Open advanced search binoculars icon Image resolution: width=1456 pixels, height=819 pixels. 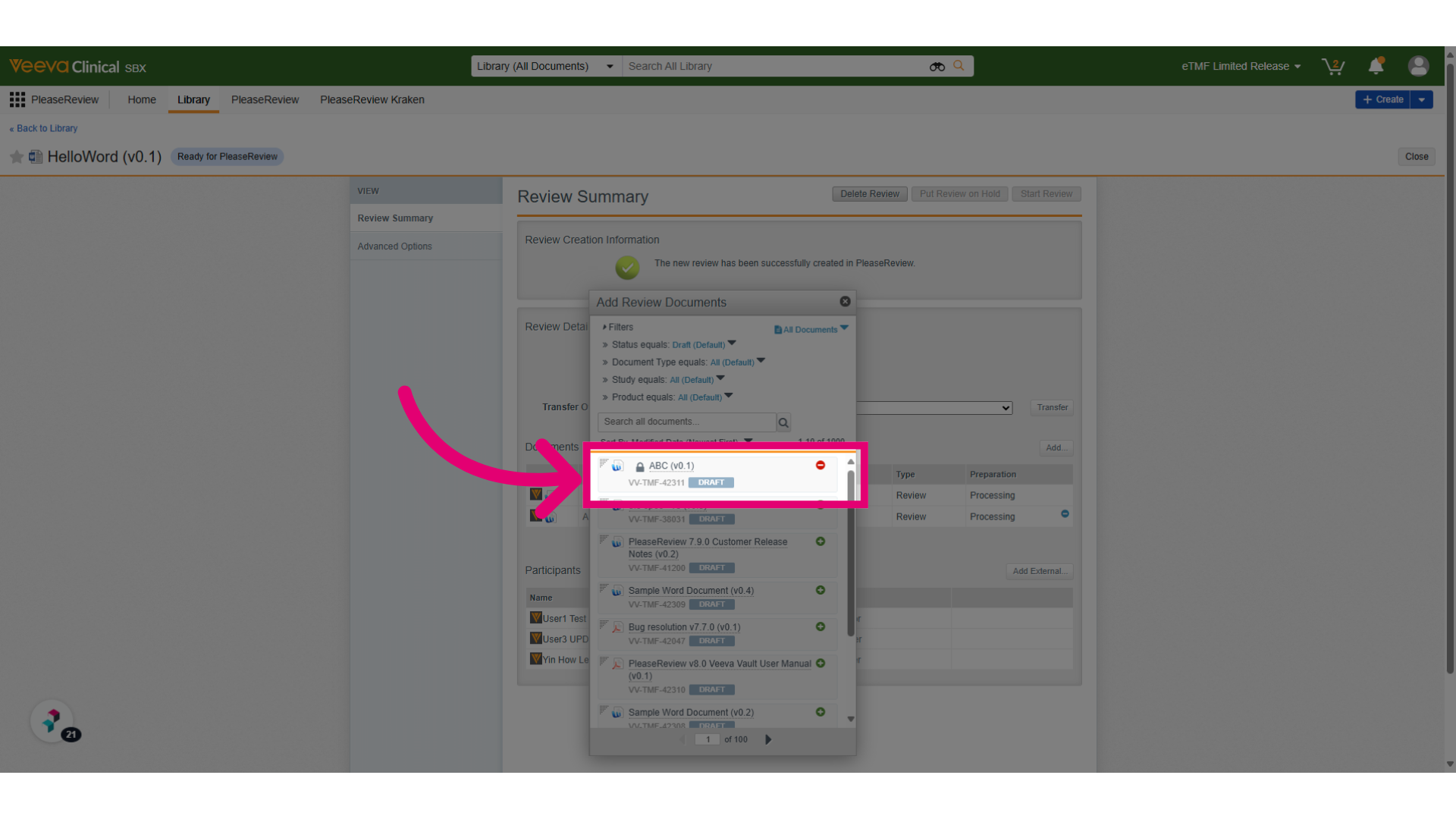tap(937, 67)
